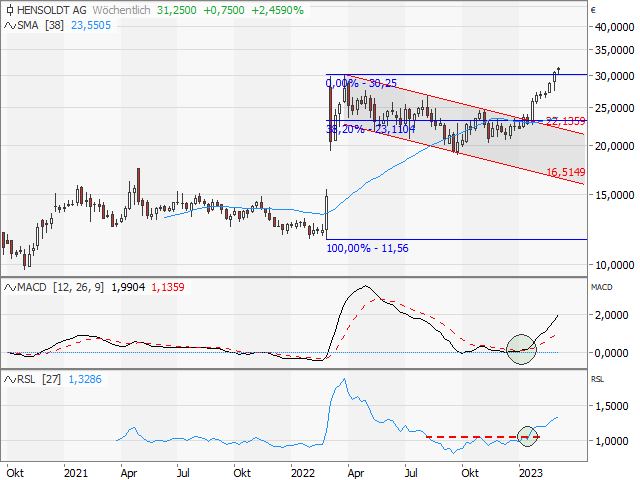Click the MACD axis label 2,0000
Viewport: 640px width, 480px height.
611,315
